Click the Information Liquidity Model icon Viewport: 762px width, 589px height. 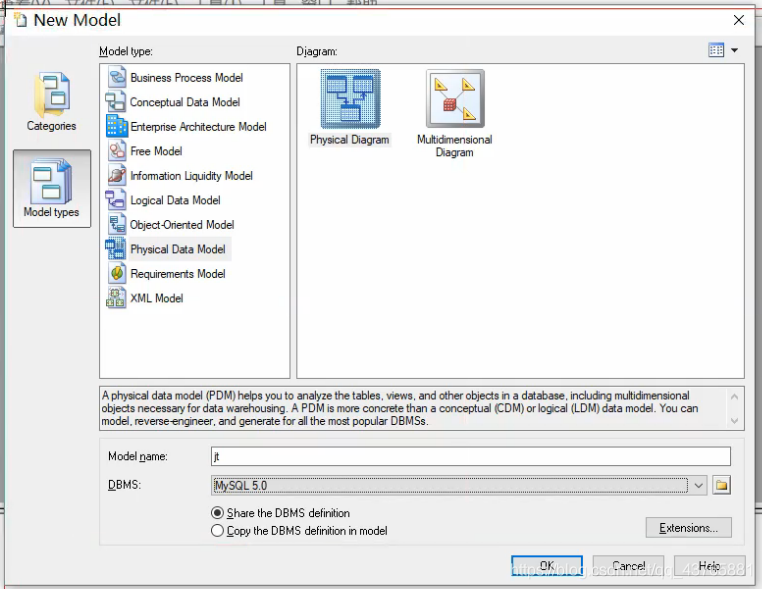(117, 175)
